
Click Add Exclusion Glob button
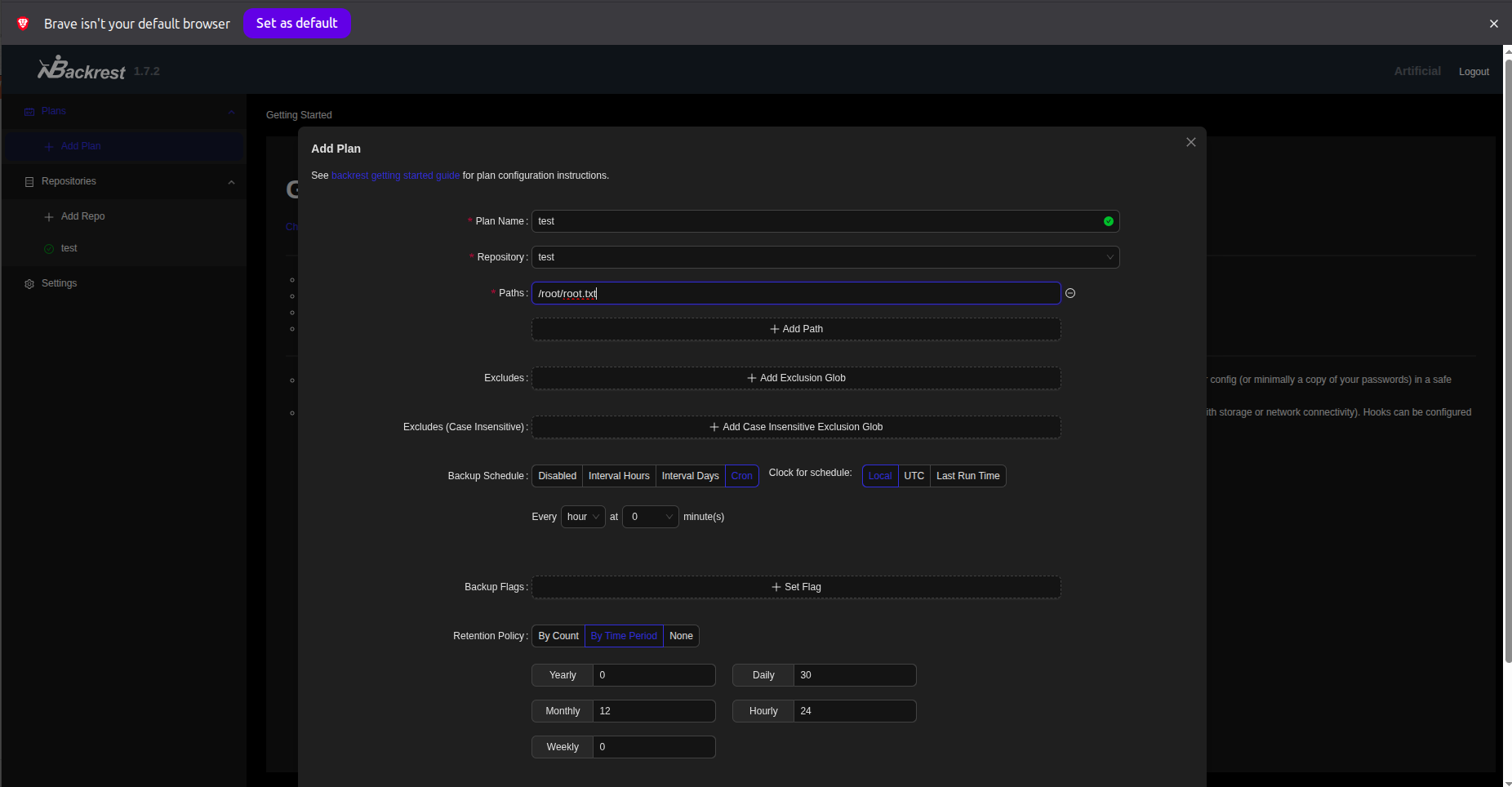click(796, 378)
